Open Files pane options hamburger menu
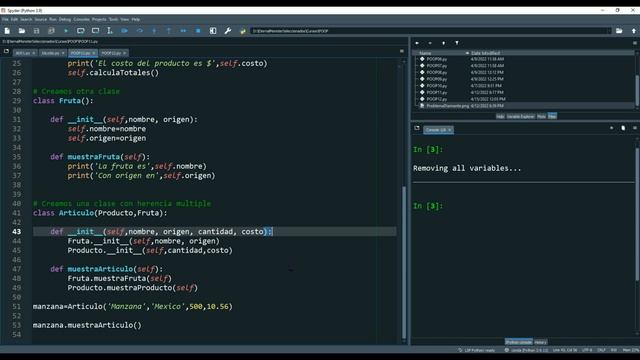 pyautogui.click(x=635, y=43)
